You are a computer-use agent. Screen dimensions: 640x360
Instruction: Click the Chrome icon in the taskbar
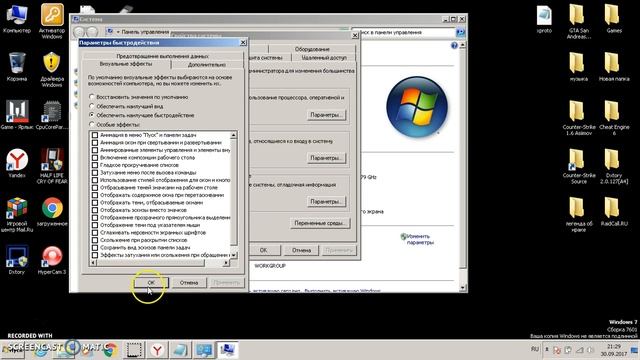click(x=109, y=350)
